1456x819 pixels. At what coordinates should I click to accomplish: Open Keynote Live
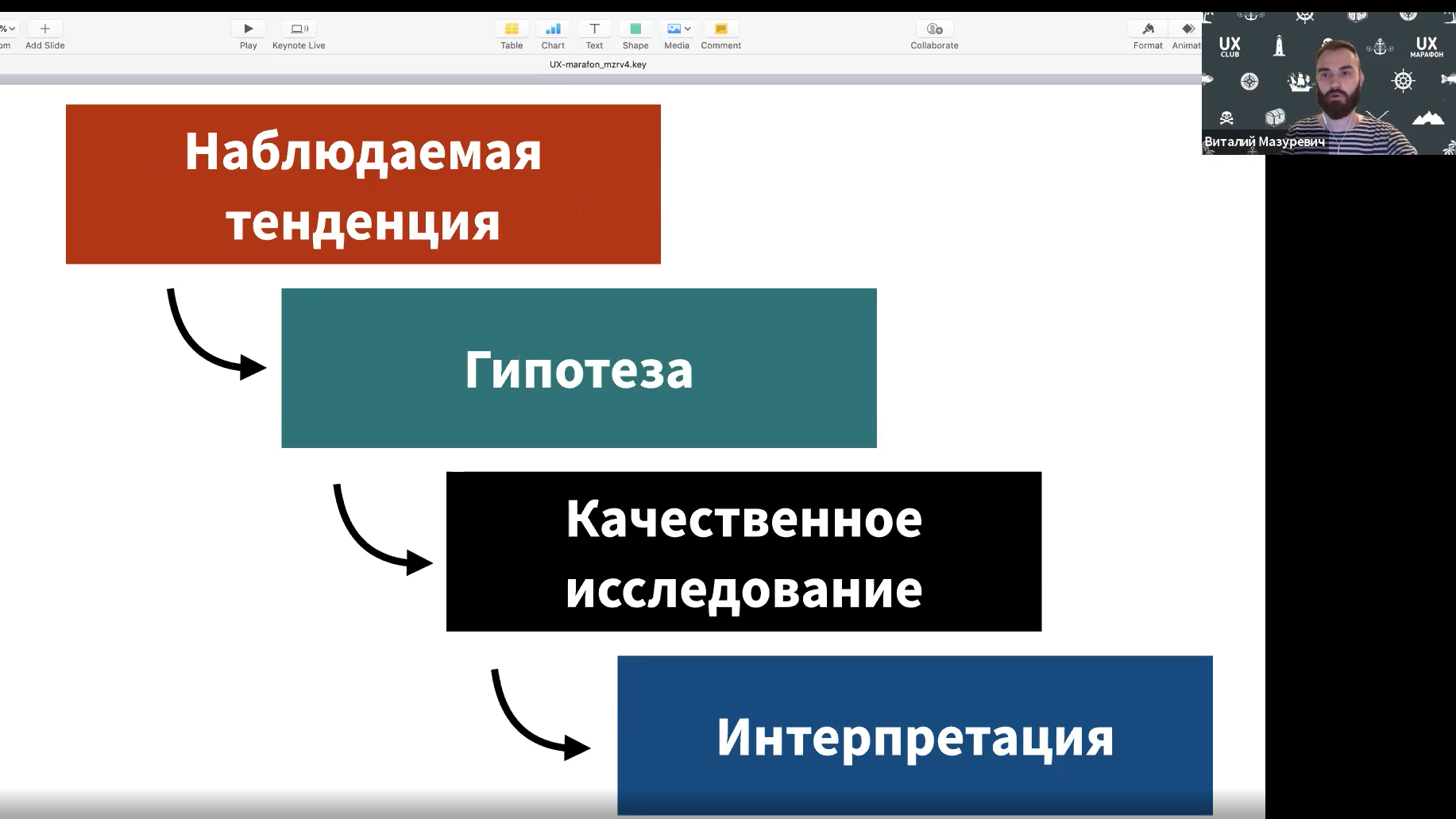(299, 29)
